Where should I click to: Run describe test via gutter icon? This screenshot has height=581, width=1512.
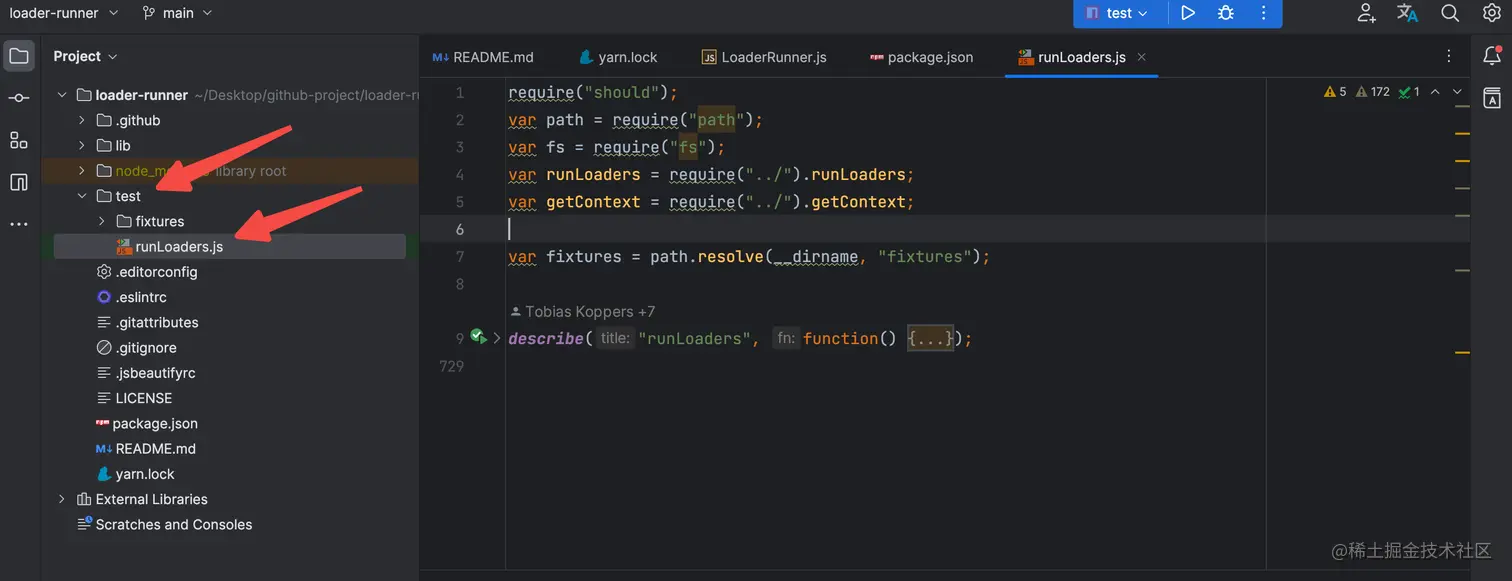pos(478,337)
